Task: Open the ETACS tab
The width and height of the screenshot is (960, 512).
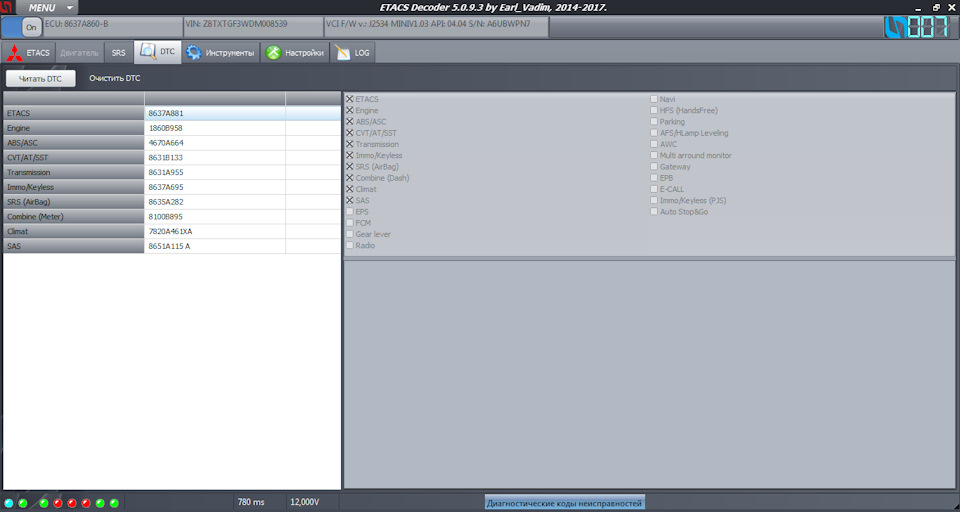Action: pyautogui.click(x=29, y=53)
